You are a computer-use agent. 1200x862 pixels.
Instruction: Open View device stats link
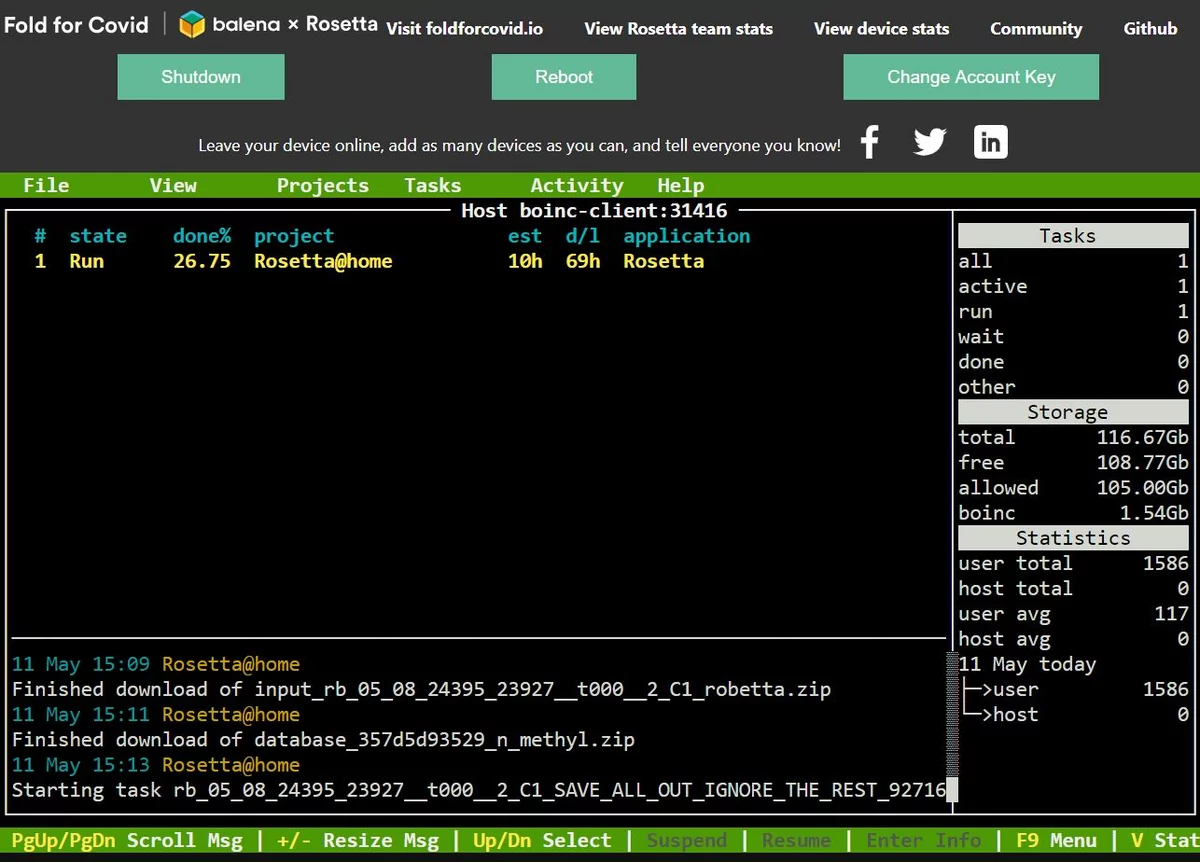pos(882,28)
